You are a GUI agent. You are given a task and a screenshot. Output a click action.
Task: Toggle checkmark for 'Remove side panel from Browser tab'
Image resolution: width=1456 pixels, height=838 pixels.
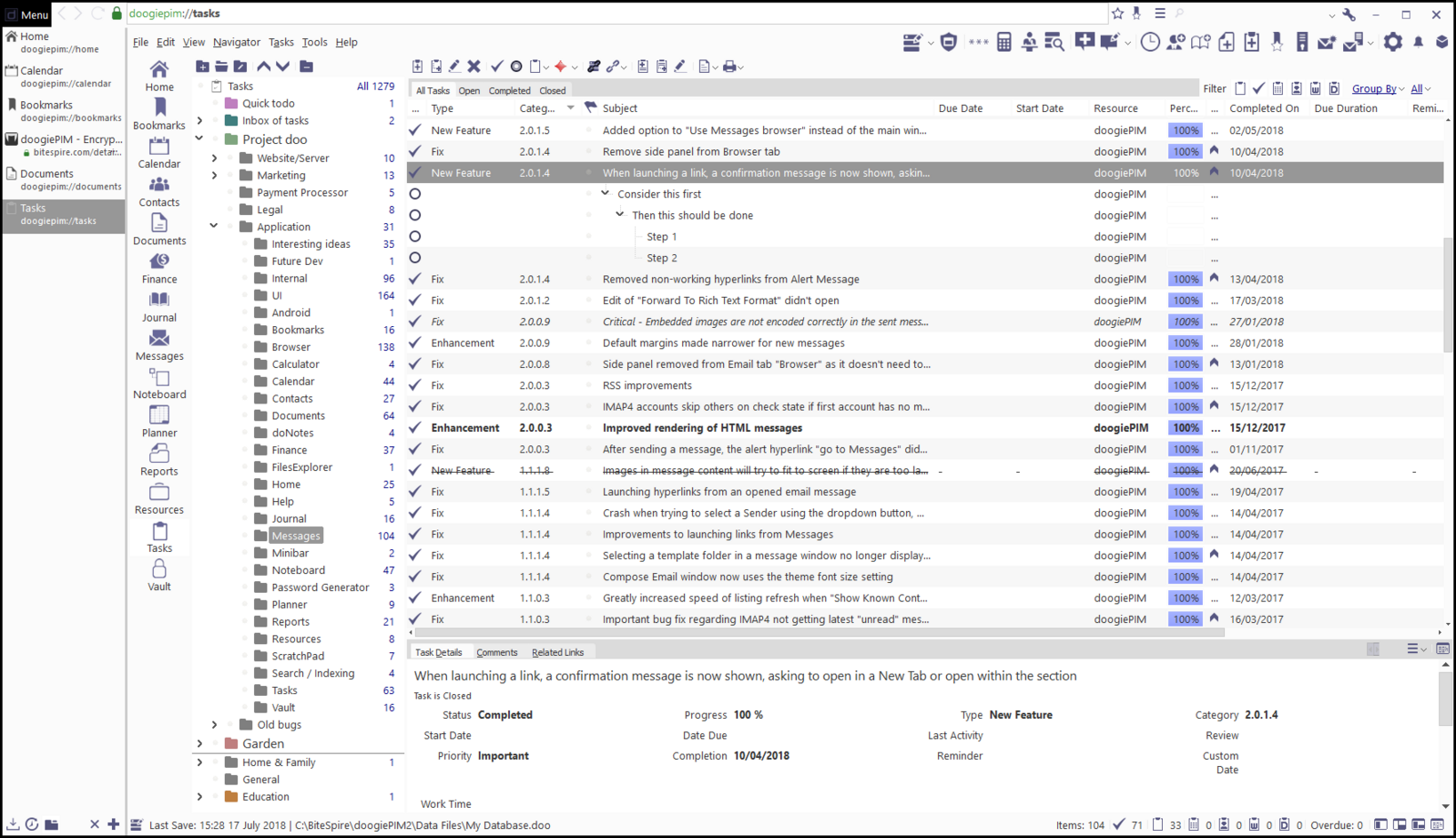pyautogui.click(x=415, y=151)
